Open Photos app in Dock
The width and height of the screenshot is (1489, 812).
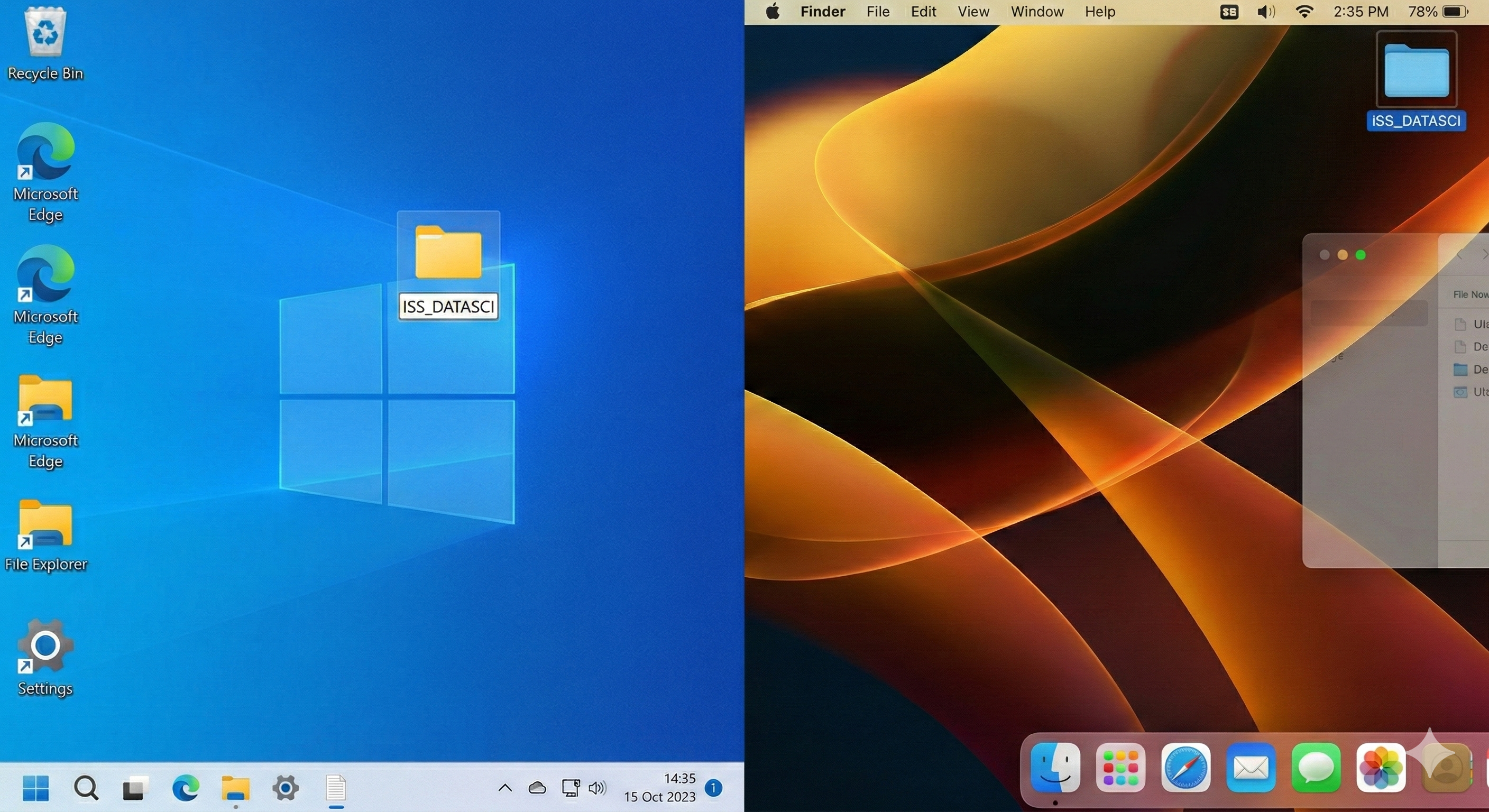(1381, 768)
